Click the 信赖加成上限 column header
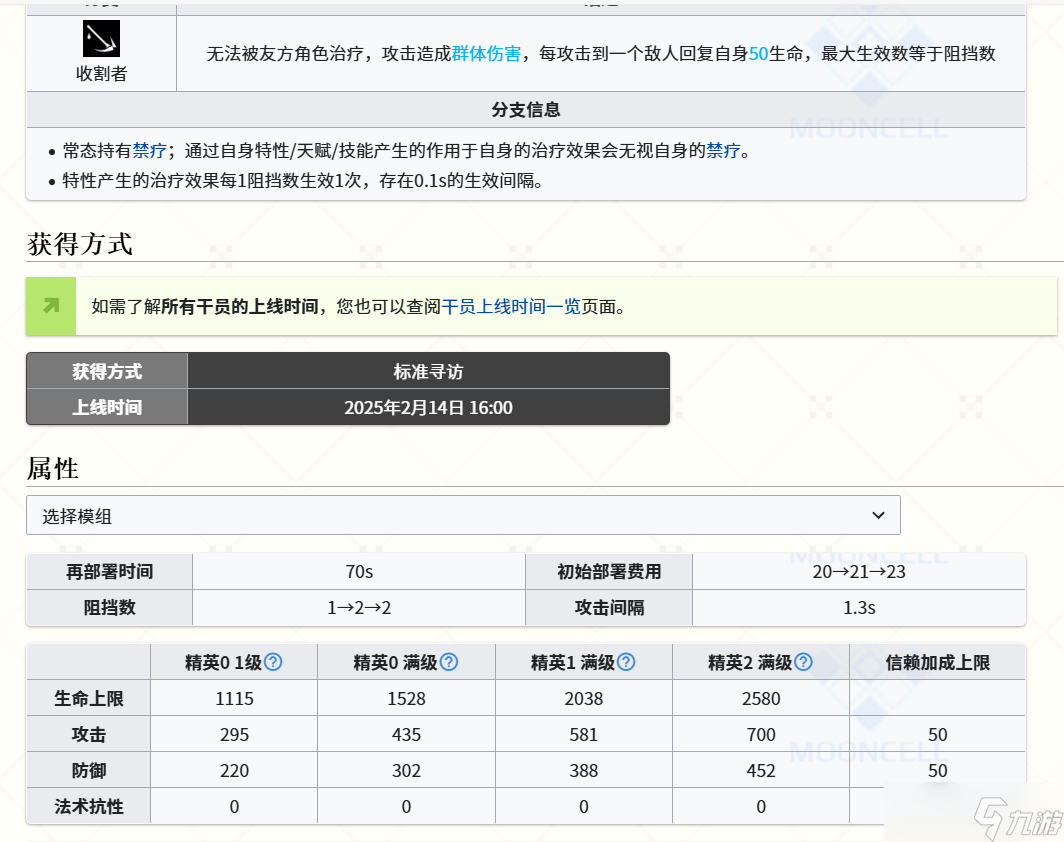 (x=938, y=662)
